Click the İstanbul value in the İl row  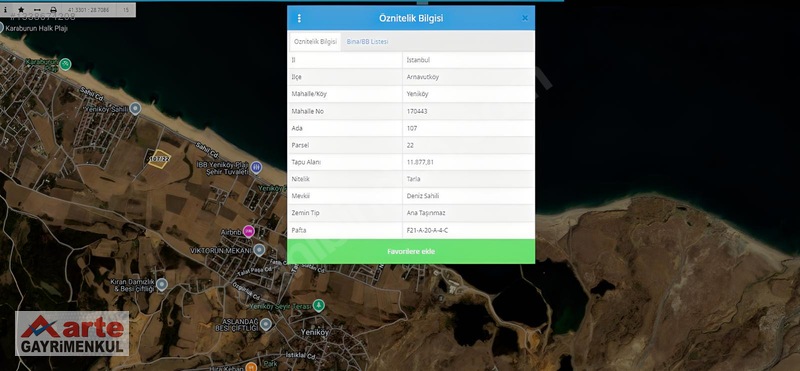point(418,60)
